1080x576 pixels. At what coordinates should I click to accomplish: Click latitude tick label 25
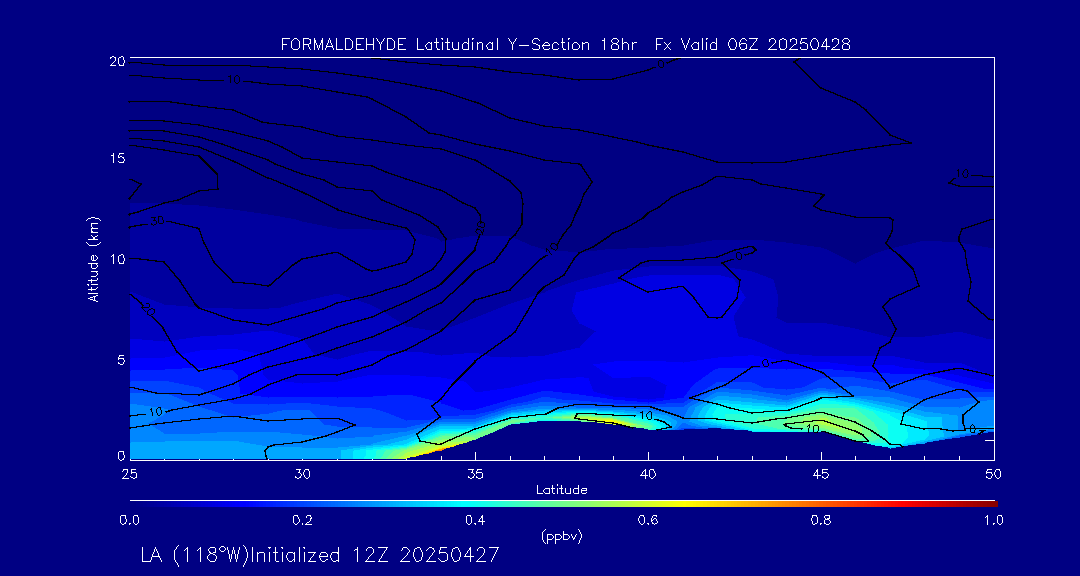coord(129,474)
